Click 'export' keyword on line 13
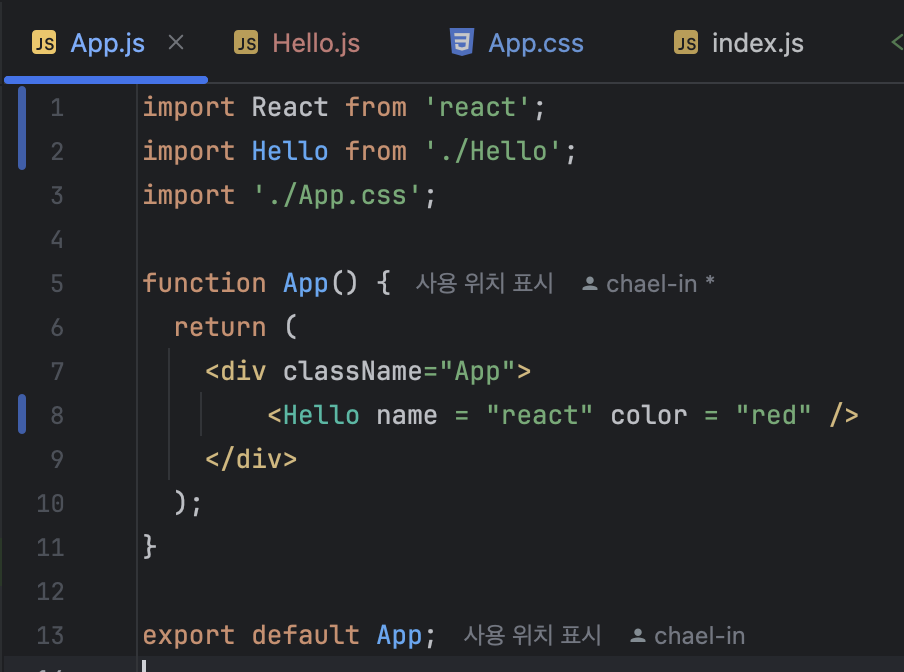 coord(189,635)
